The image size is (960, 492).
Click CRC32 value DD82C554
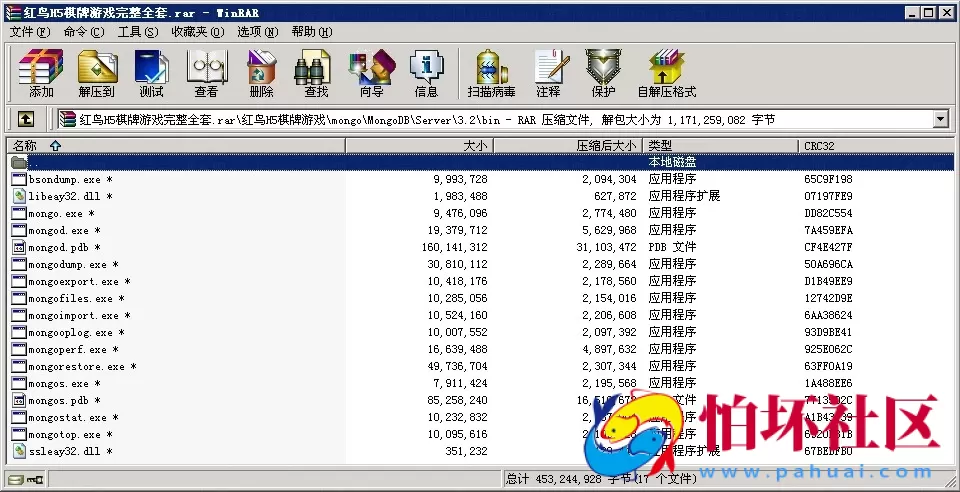coord(828,214)
